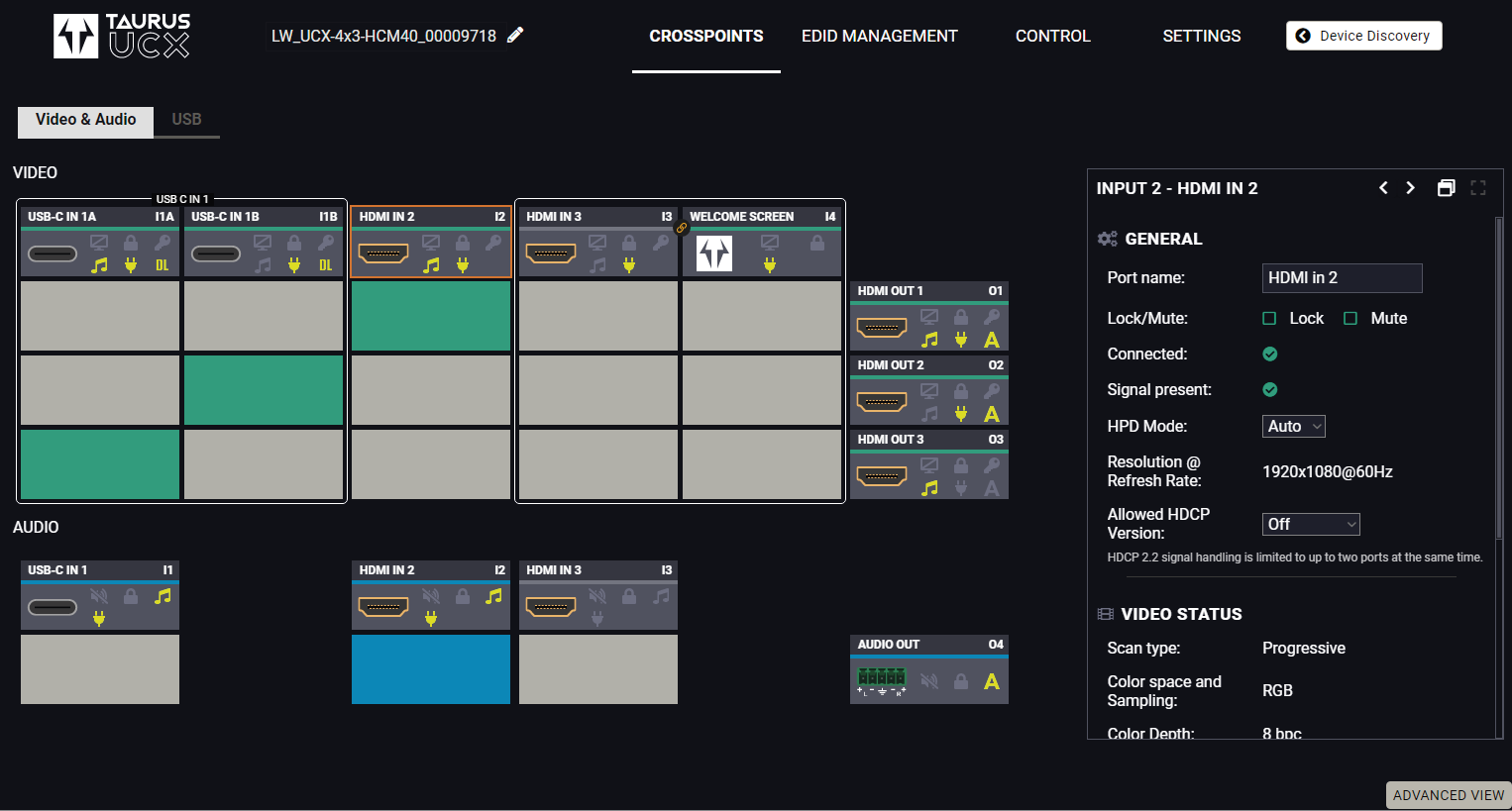Click the Port name input field
Screen dimensions: 1512x811
(x=1342, y=278)
